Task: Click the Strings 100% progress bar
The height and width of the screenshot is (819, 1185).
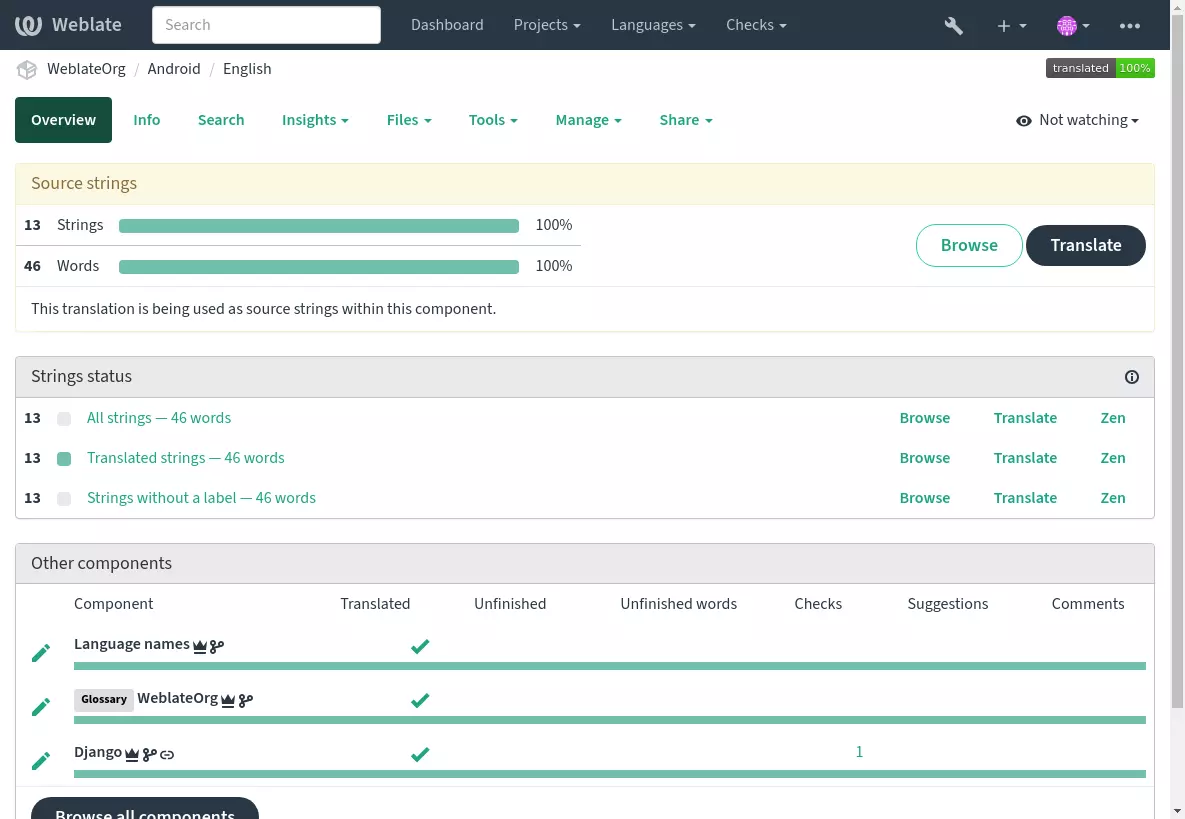Action: [319, 226]
